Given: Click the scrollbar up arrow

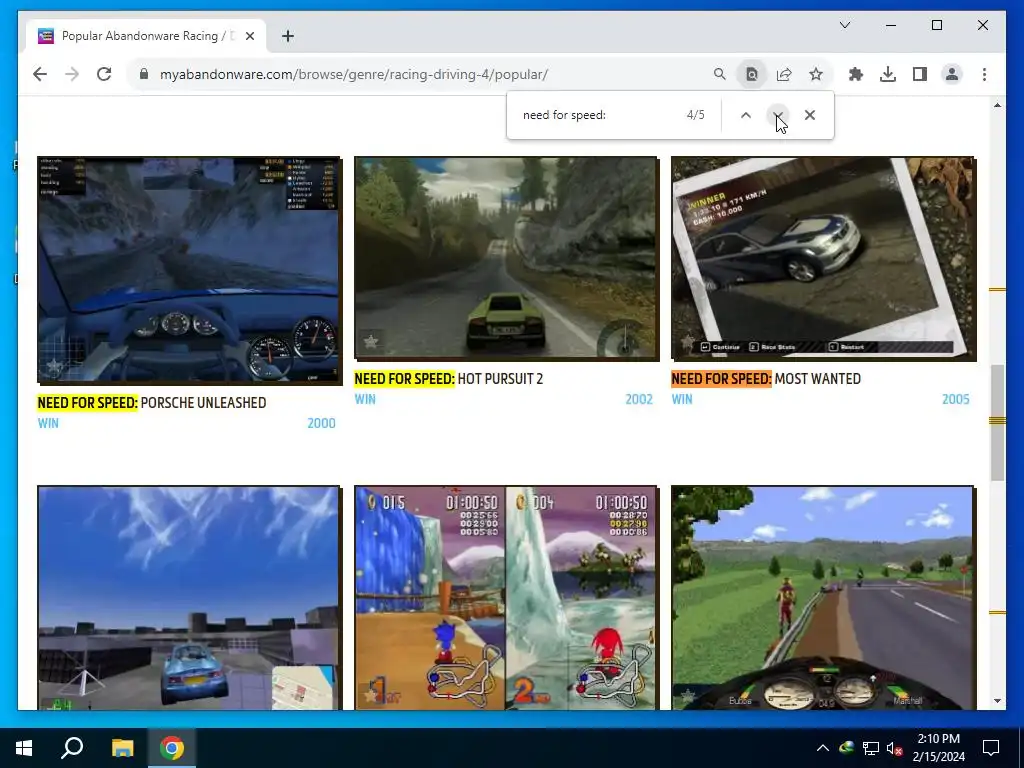Looking at the screenshot, I should click(x=997, y=105).
